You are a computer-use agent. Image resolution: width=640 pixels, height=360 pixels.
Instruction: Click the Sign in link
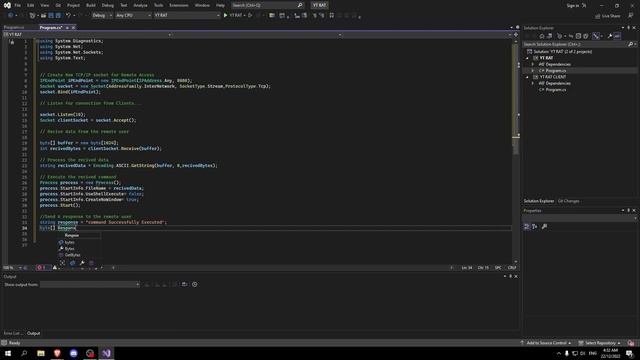click(573, 5)
